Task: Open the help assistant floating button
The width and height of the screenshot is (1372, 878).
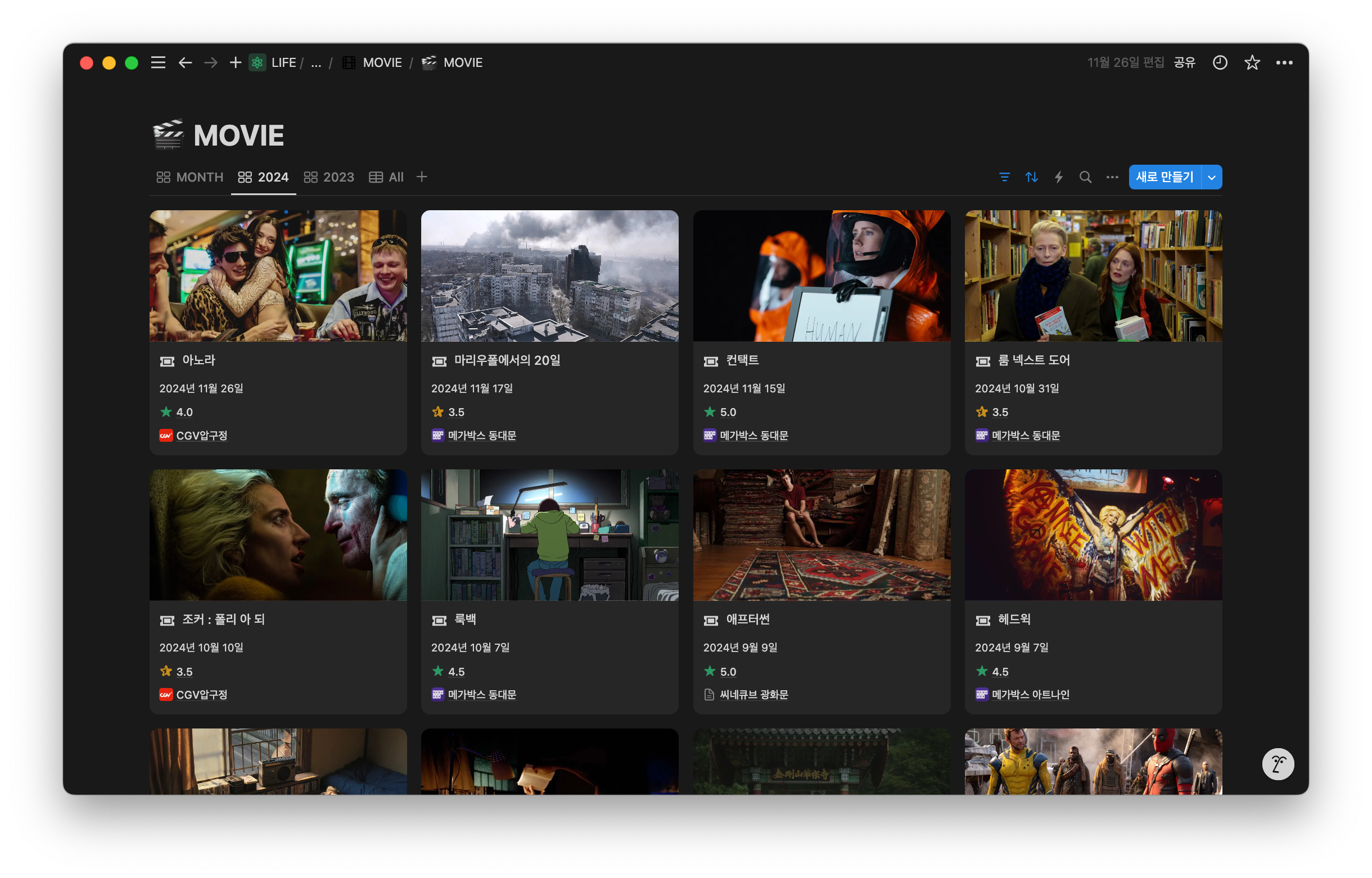Action: pos(1278,764)
